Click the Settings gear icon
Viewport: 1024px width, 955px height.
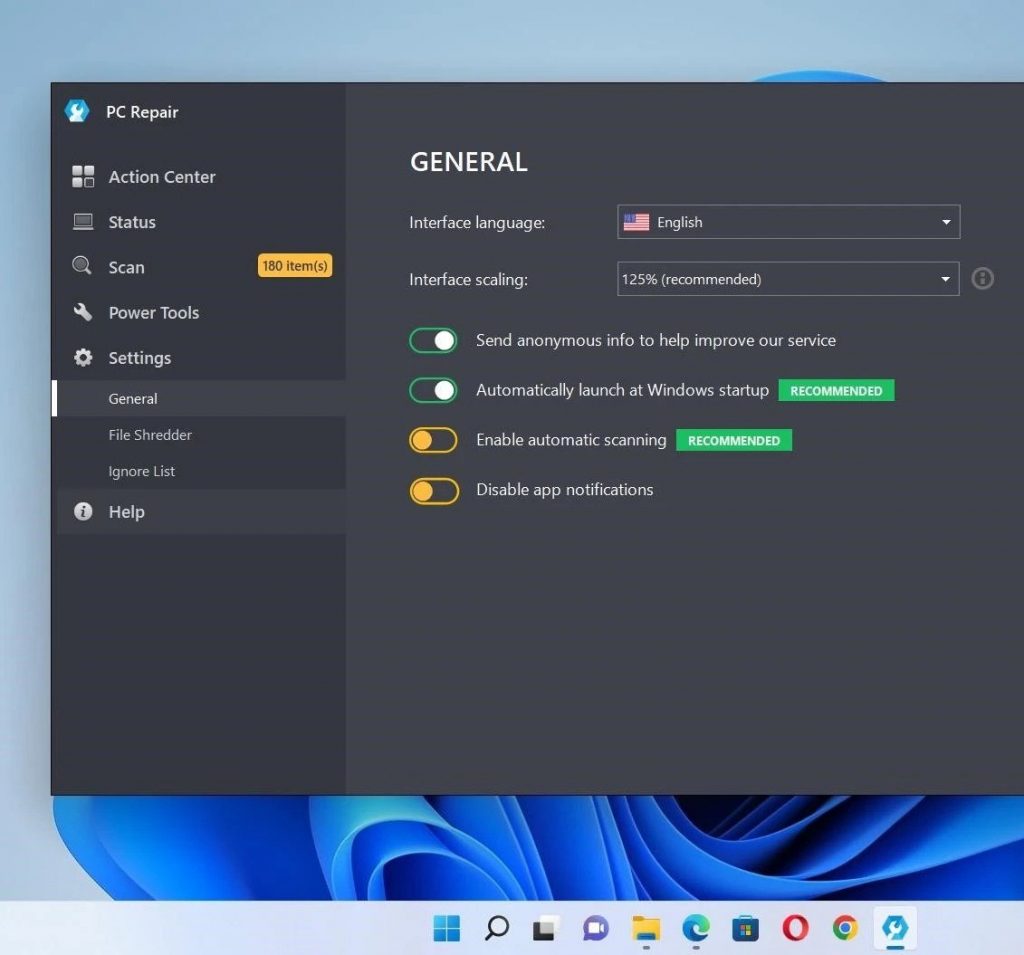click(x=85, y=358)
